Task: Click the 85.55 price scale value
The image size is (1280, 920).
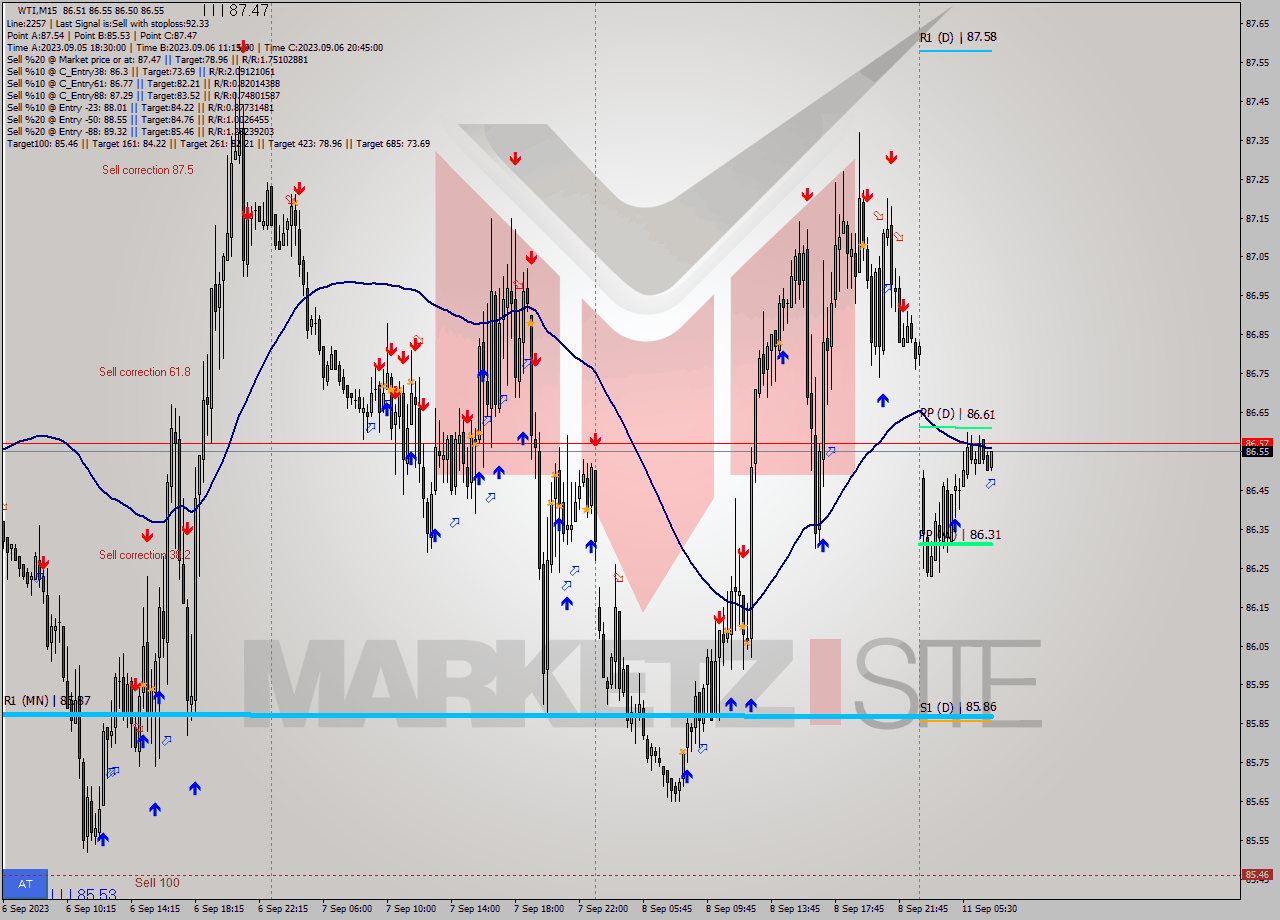Action: pyautogui.click(x=1257, y=840)
